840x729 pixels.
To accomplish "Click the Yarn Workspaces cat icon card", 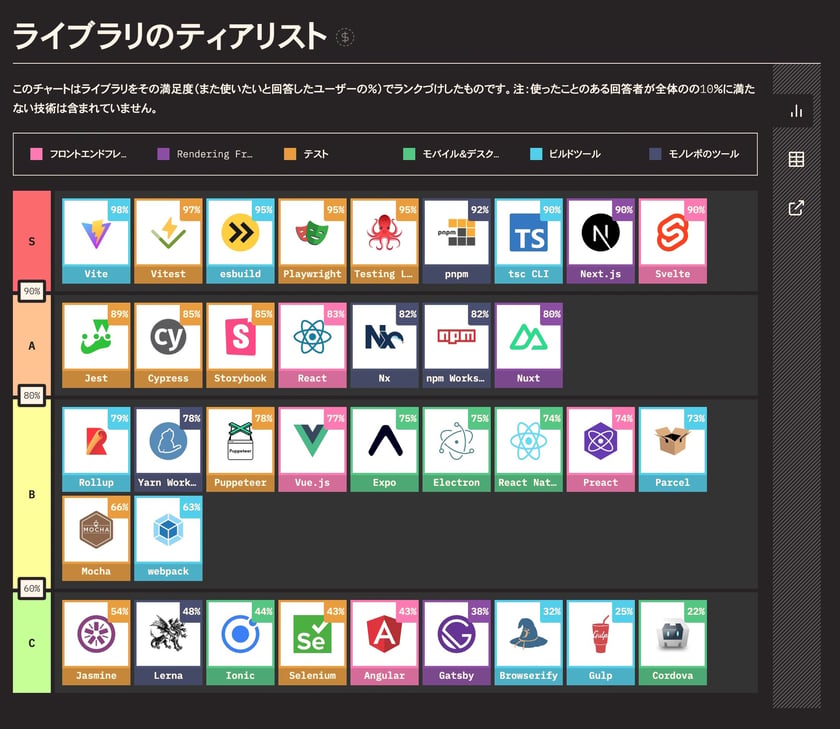I will pyautogui.click(x=168, y=449).
